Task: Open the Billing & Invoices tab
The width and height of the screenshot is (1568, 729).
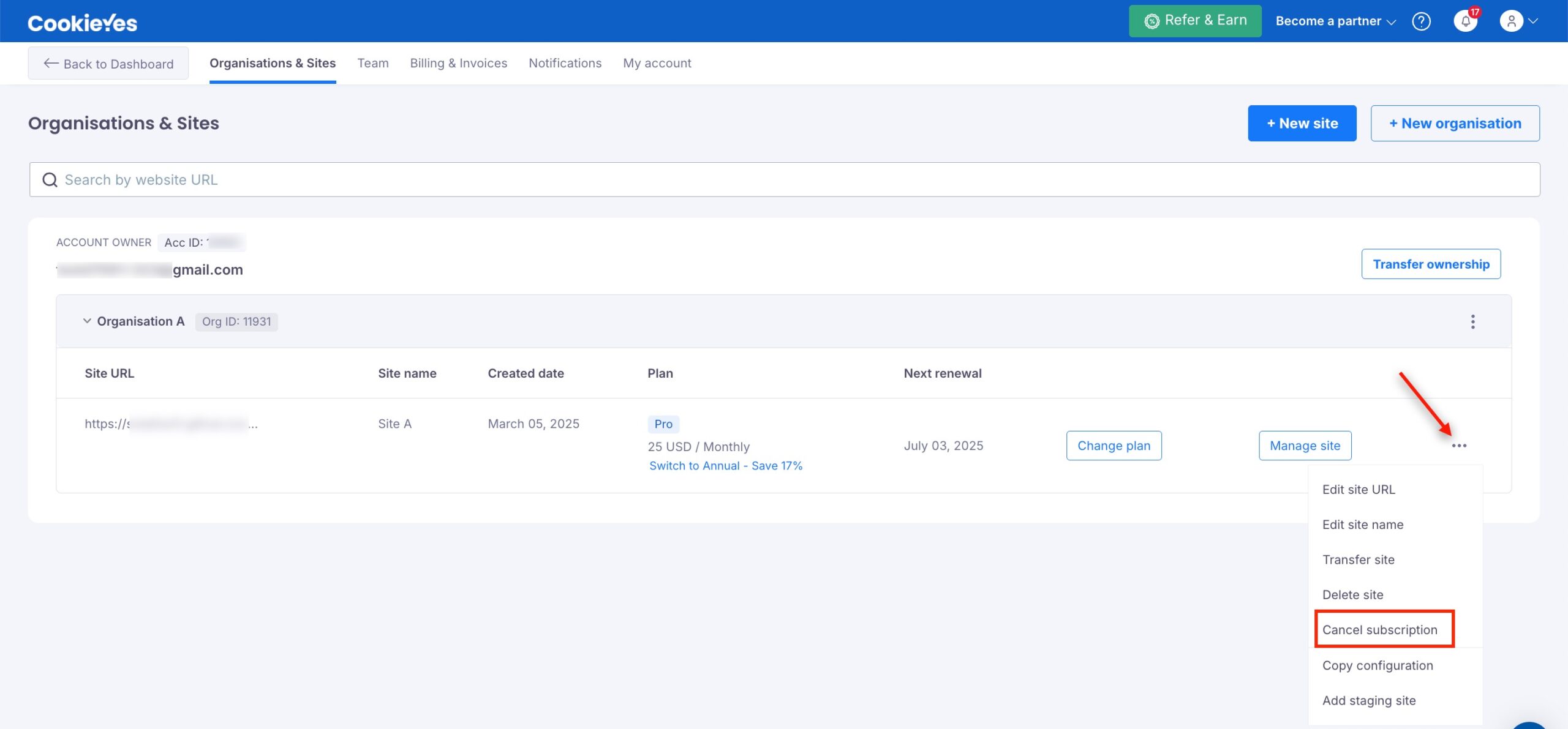Action: 458,63
